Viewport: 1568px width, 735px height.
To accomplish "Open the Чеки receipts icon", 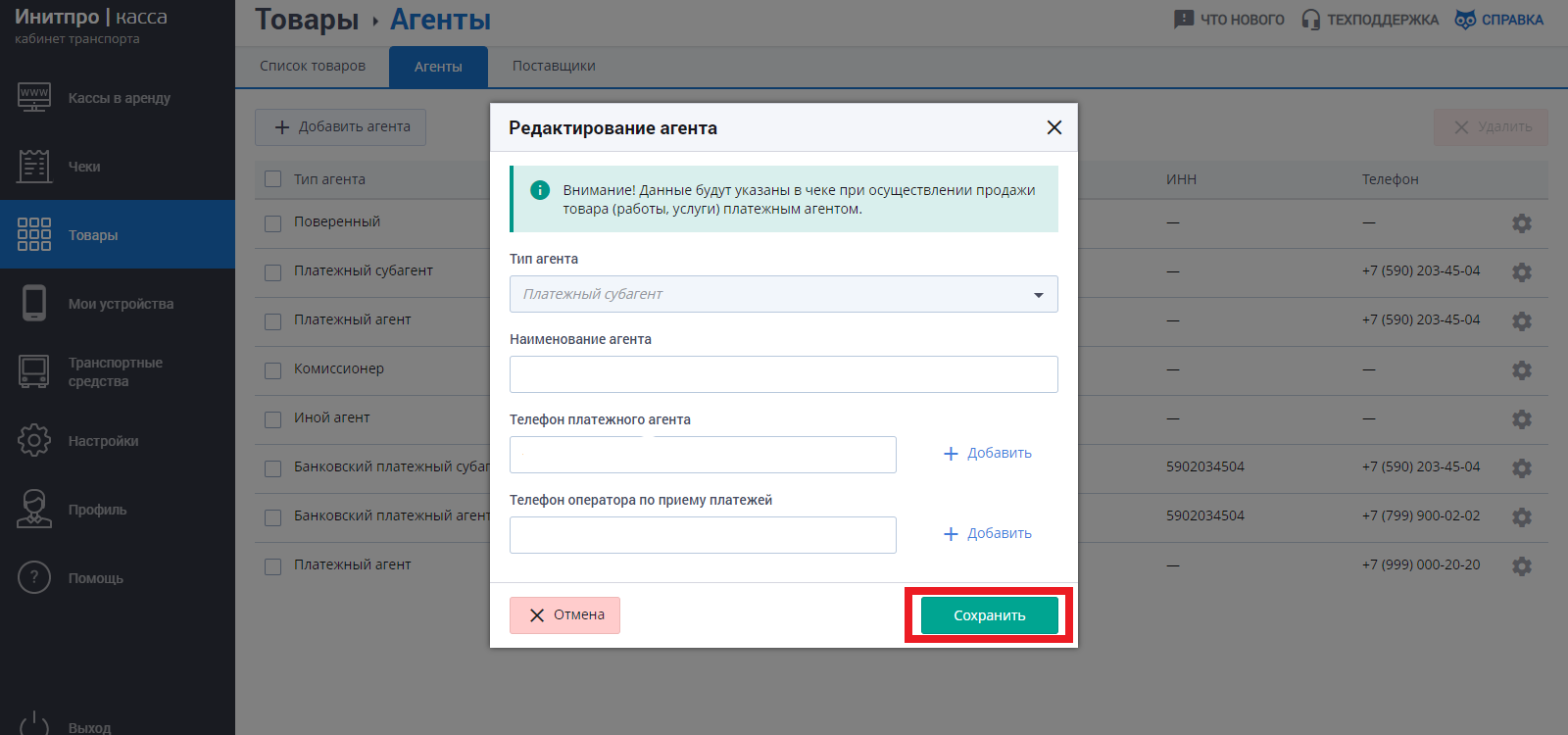I will (x=34, y=166).
